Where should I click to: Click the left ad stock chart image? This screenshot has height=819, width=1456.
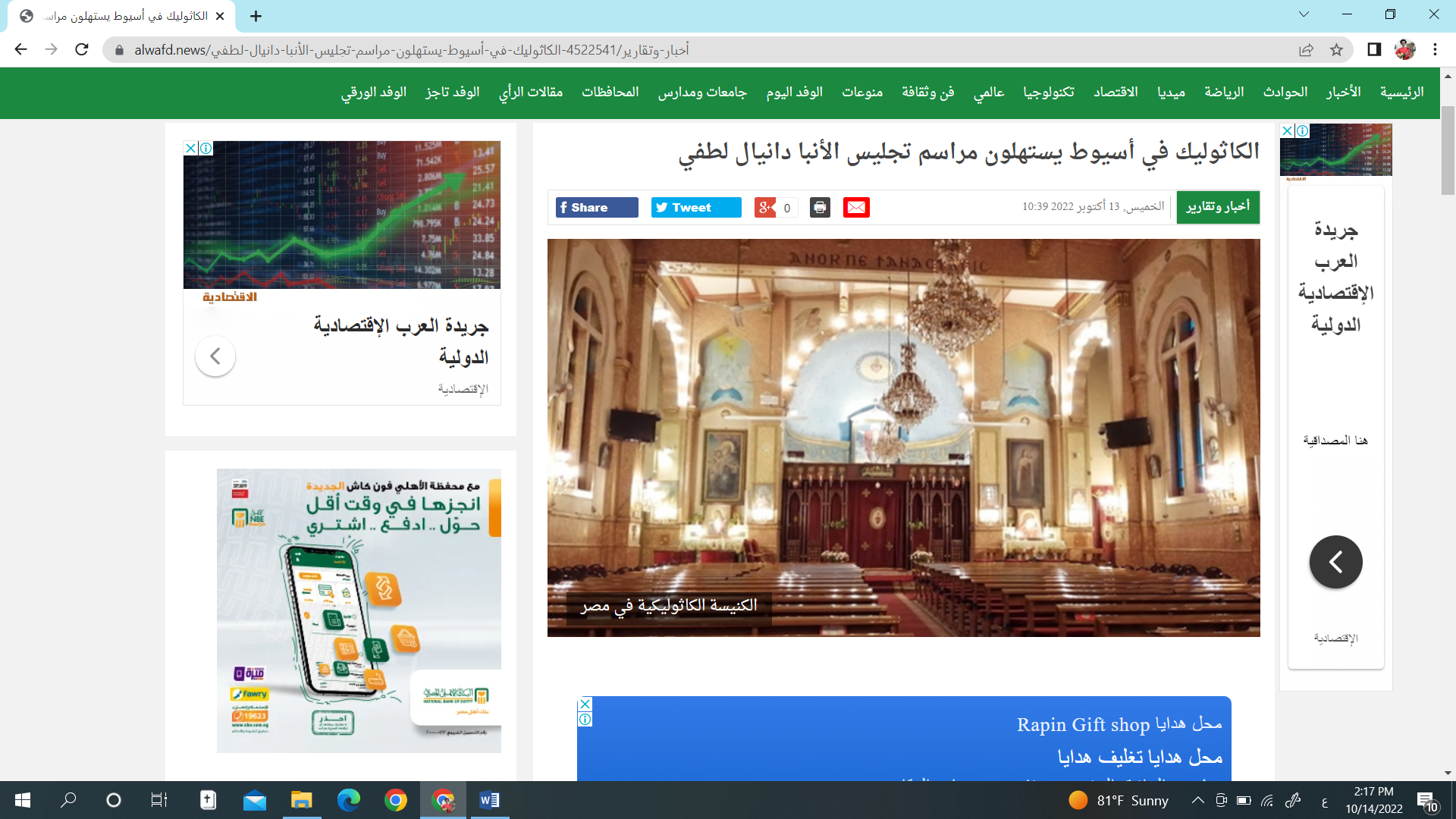(x=342, y=215)
